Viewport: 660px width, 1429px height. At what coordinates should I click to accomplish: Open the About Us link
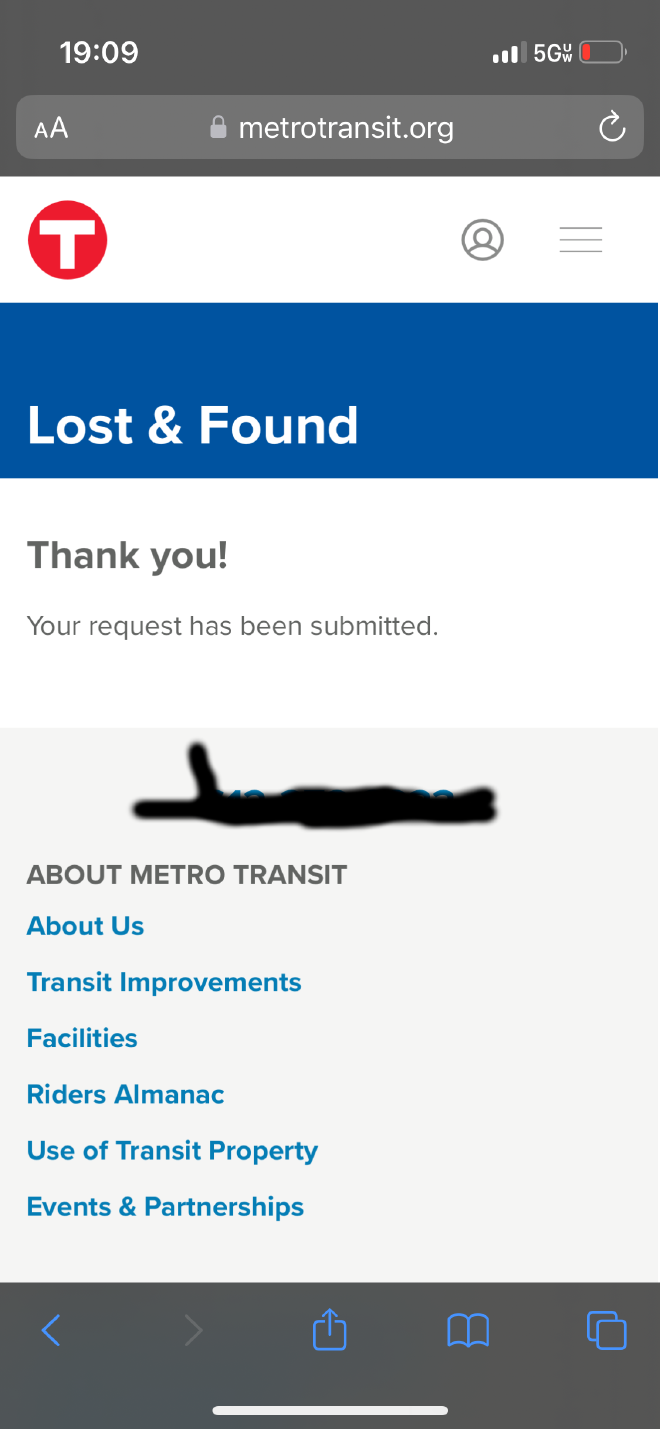tap(85, 925)
